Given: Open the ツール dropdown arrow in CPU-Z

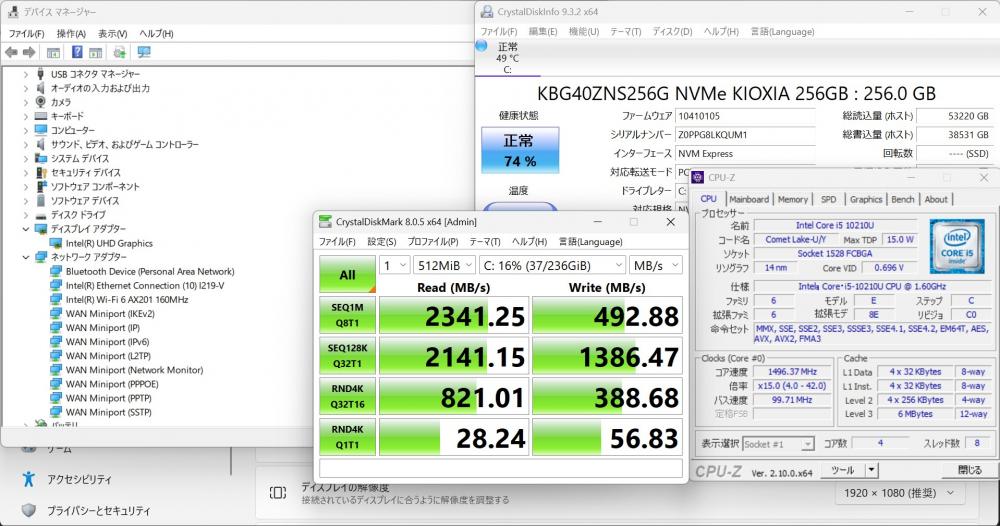Looking at the screenshot, I should 871,470.
